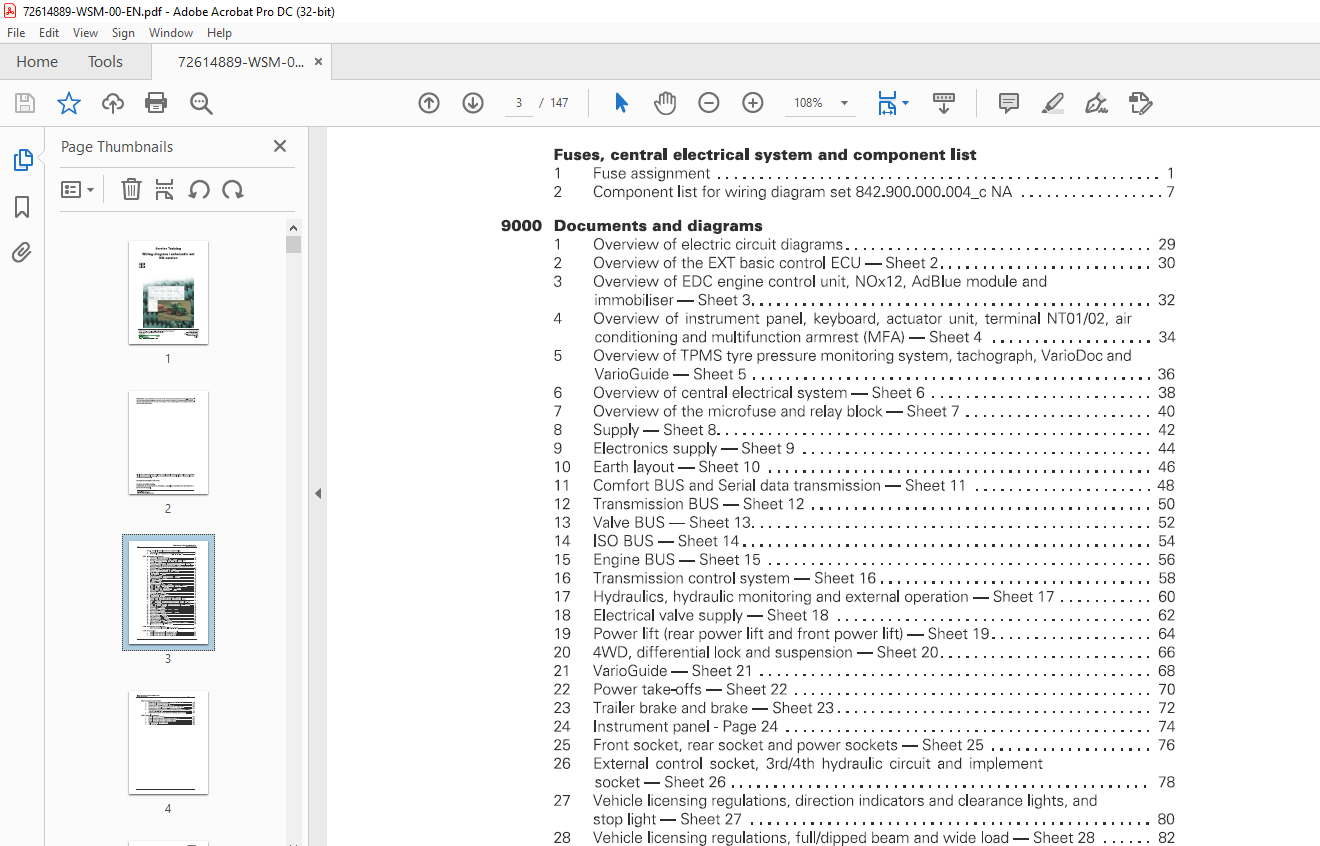Open the Page Thumbnails panel icon
The image size is (1320, 846).
coord(22,160)
